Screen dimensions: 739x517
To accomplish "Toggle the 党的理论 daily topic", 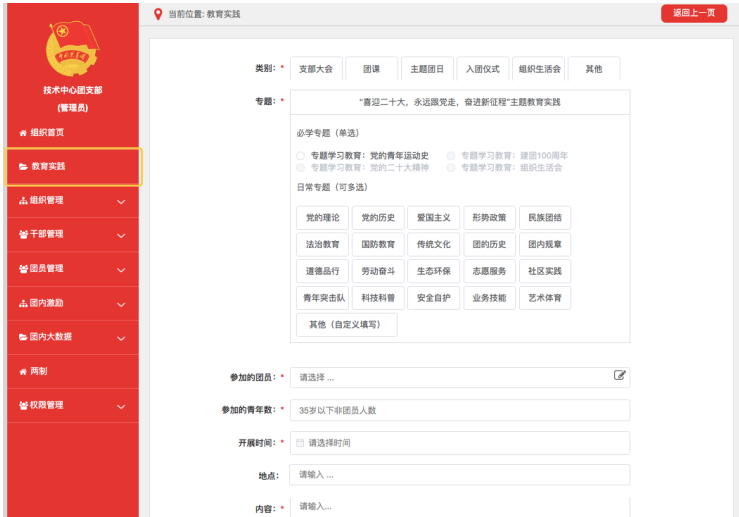I will tap(322, 218).
